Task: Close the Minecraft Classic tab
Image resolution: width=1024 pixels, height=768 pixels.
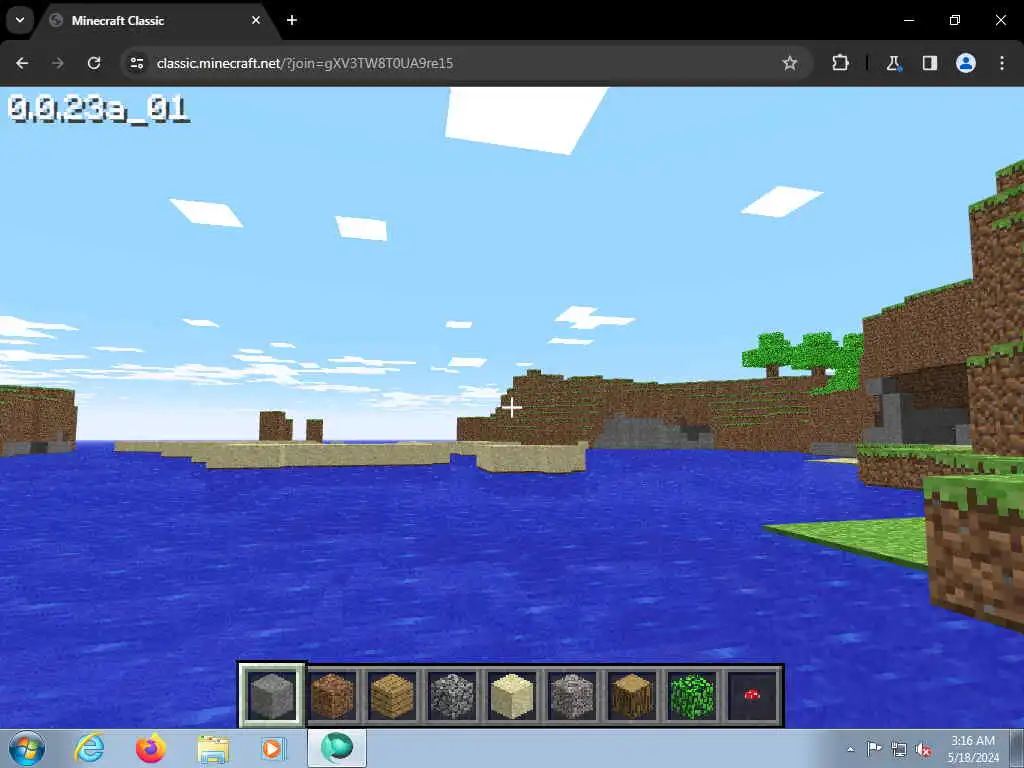Action: tap(256, 20)
